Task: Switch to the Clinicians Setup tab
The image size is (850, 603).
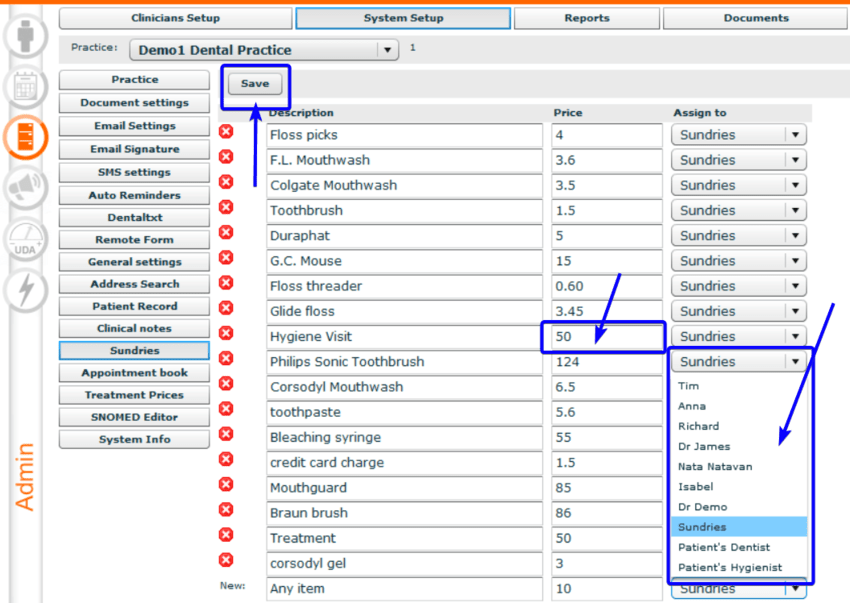Action: pos(175,18)
